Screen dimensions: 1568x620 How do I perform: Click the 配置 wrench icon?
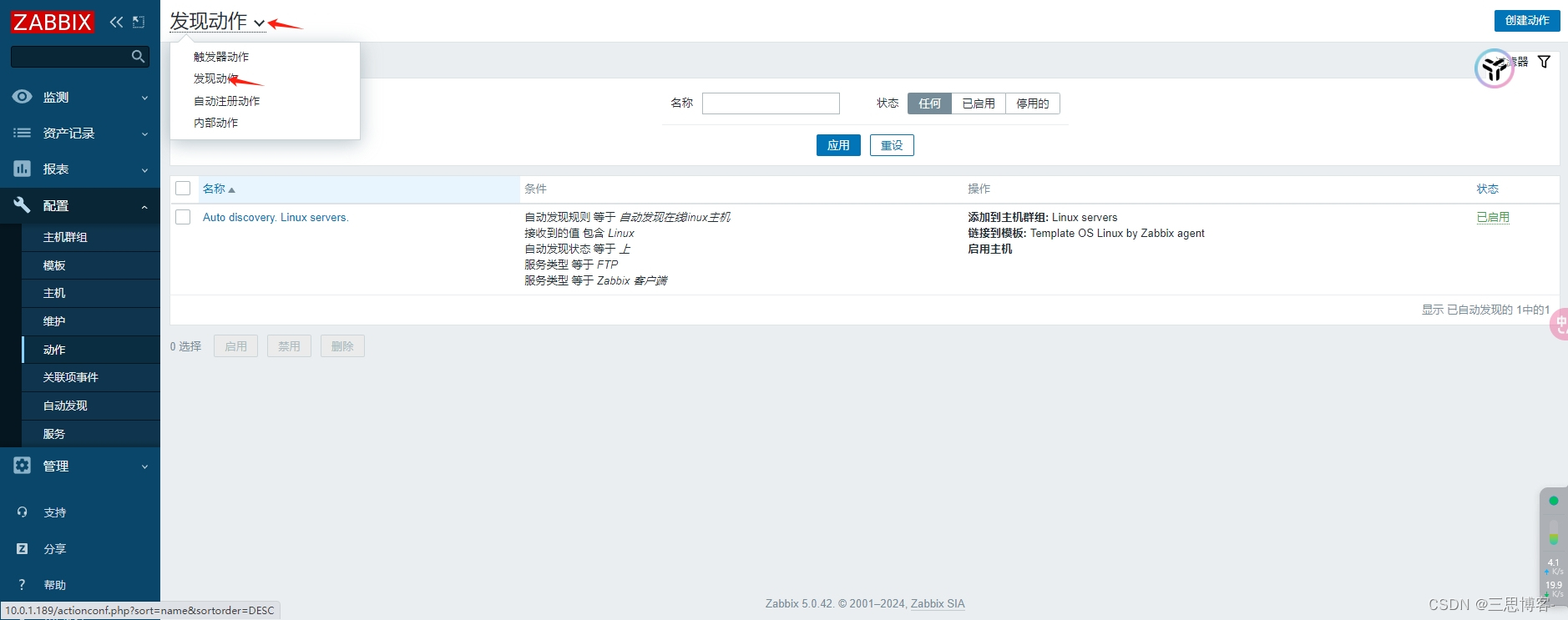click(22, 205)
